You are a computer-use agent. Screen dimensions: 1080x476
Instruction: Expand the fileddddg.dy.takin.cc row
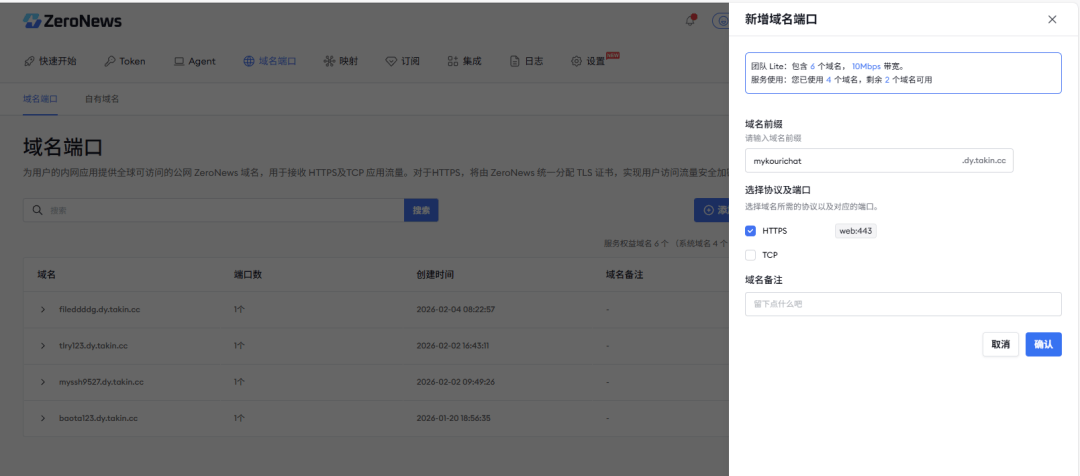click(x=43, y=309)
